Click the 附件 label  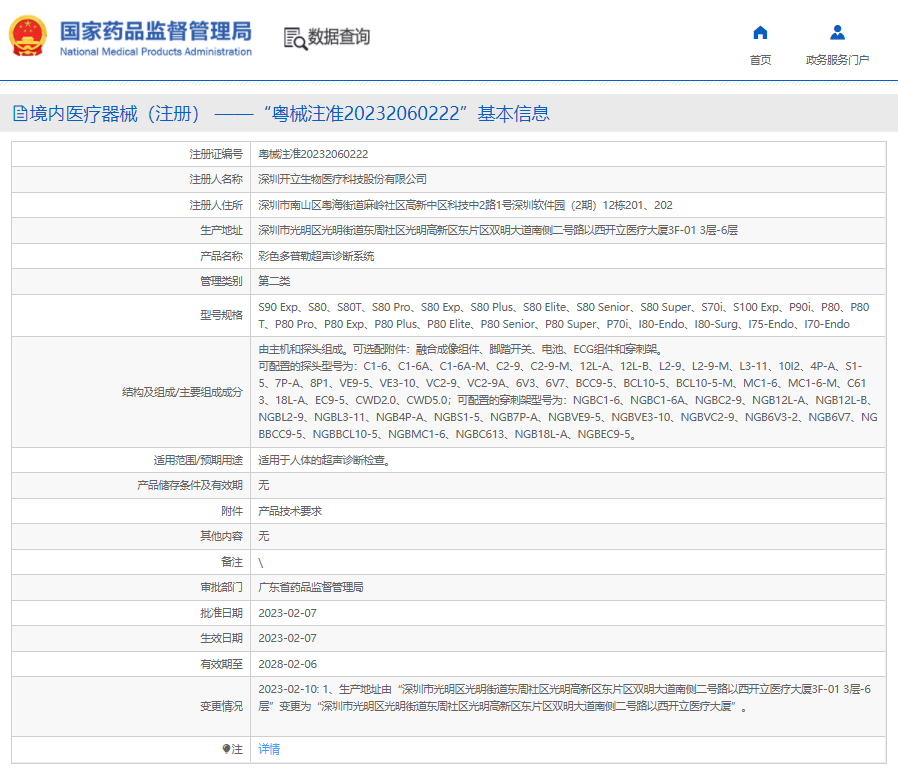pos(232,511)
